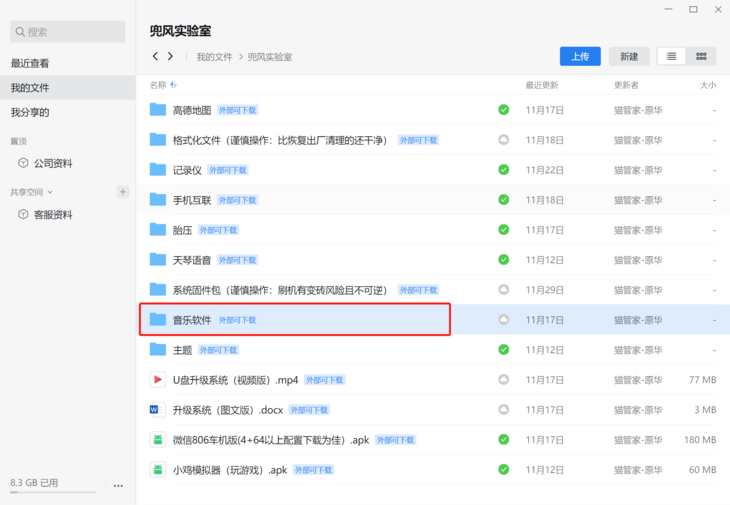Image resolution: width=730 pixels, height=505 pixels.
Task: Click the forward navigation arrow
Action: coord(171,57)
